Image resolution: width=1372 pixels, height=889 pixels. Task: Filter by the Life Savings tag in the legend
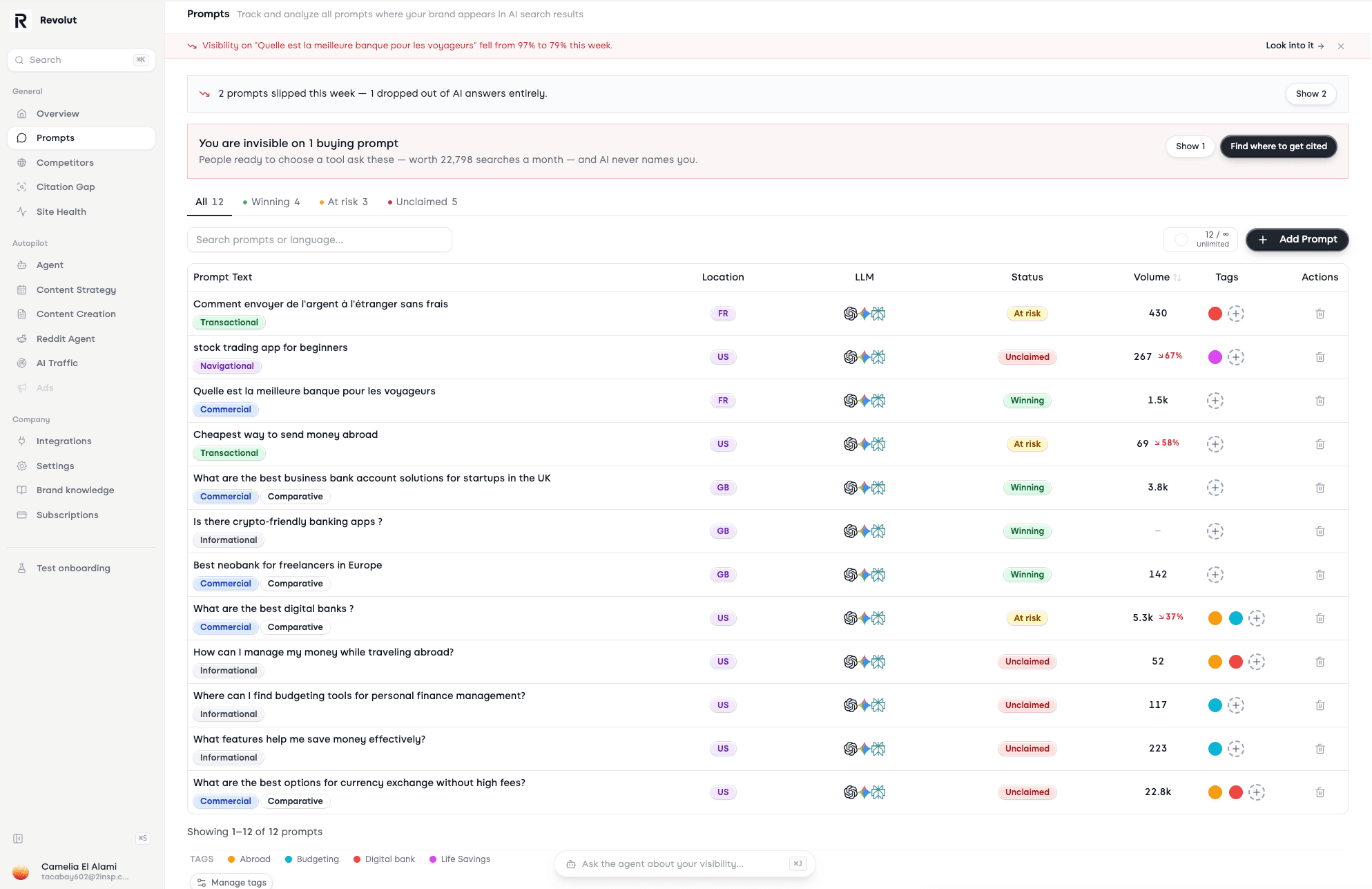(459, 860)
